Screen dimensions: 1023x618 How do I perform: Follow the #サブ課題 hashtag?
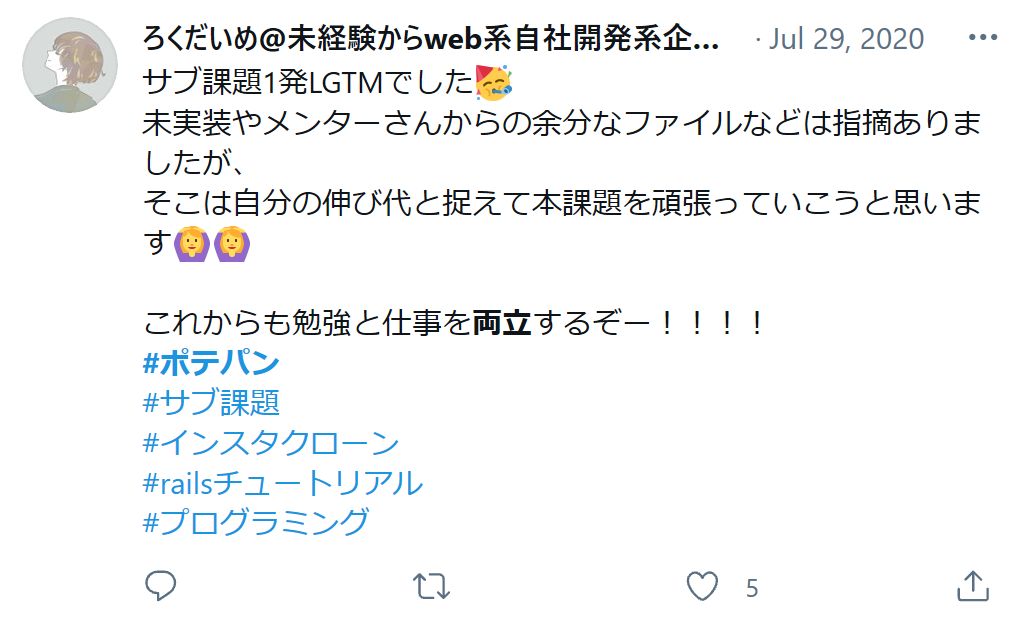tap(211, 403)
